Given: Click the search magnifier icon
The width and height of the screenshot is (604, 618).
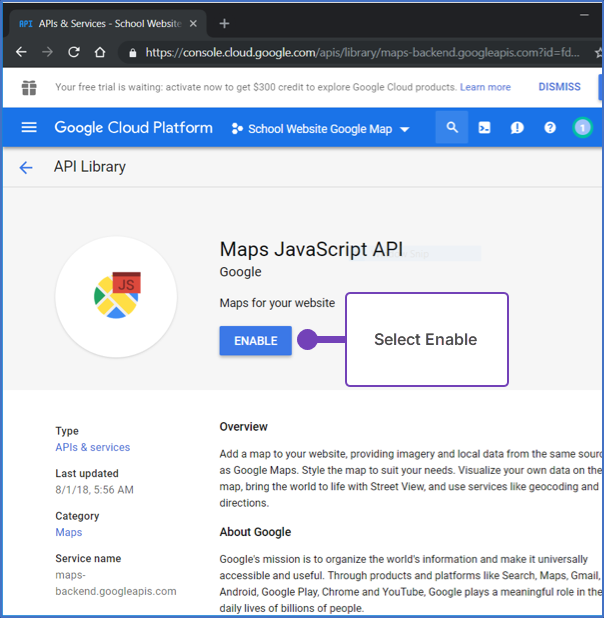Looking at the screenshot, I should (x=452, y=128).
